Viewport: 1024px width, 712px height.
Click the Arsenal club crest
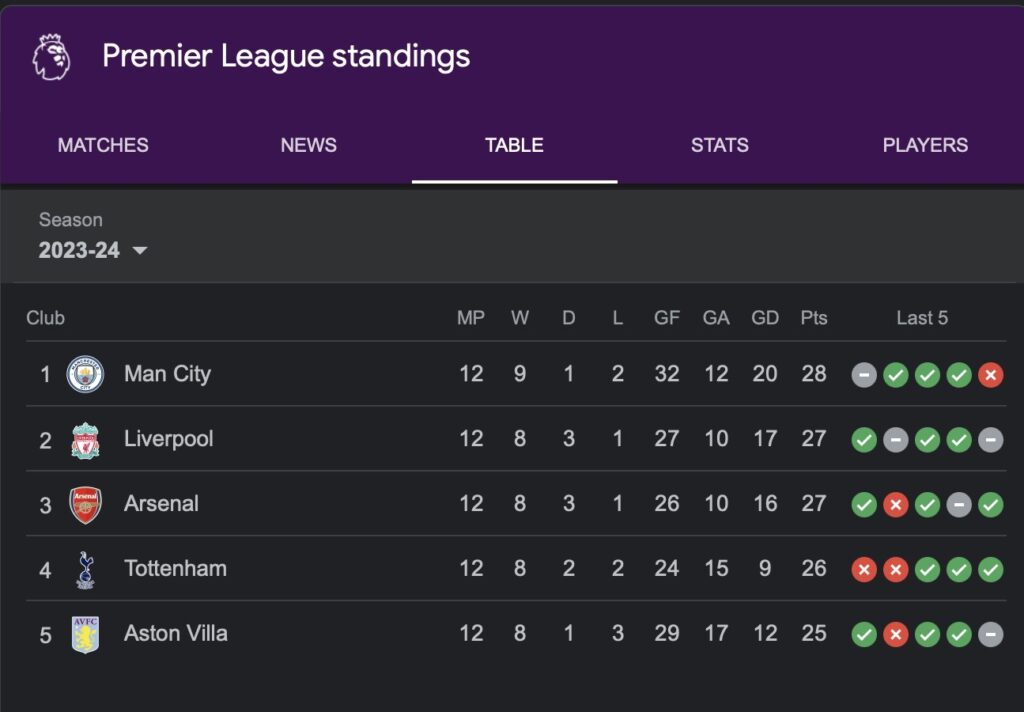86,505
